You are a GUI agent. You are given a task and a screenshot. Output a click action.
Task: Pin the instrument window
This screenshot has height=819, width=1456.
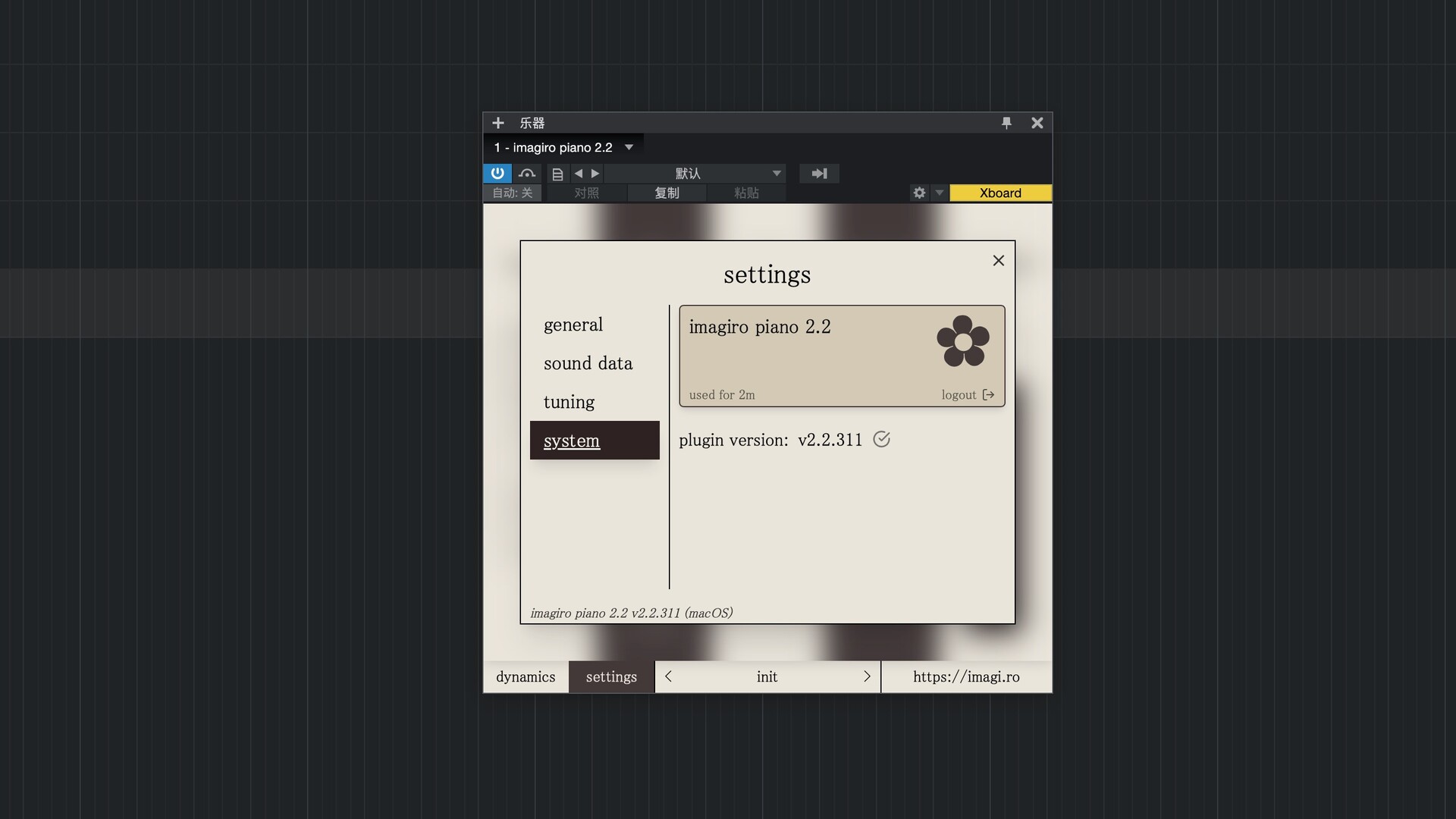[x=1006, y=123]
